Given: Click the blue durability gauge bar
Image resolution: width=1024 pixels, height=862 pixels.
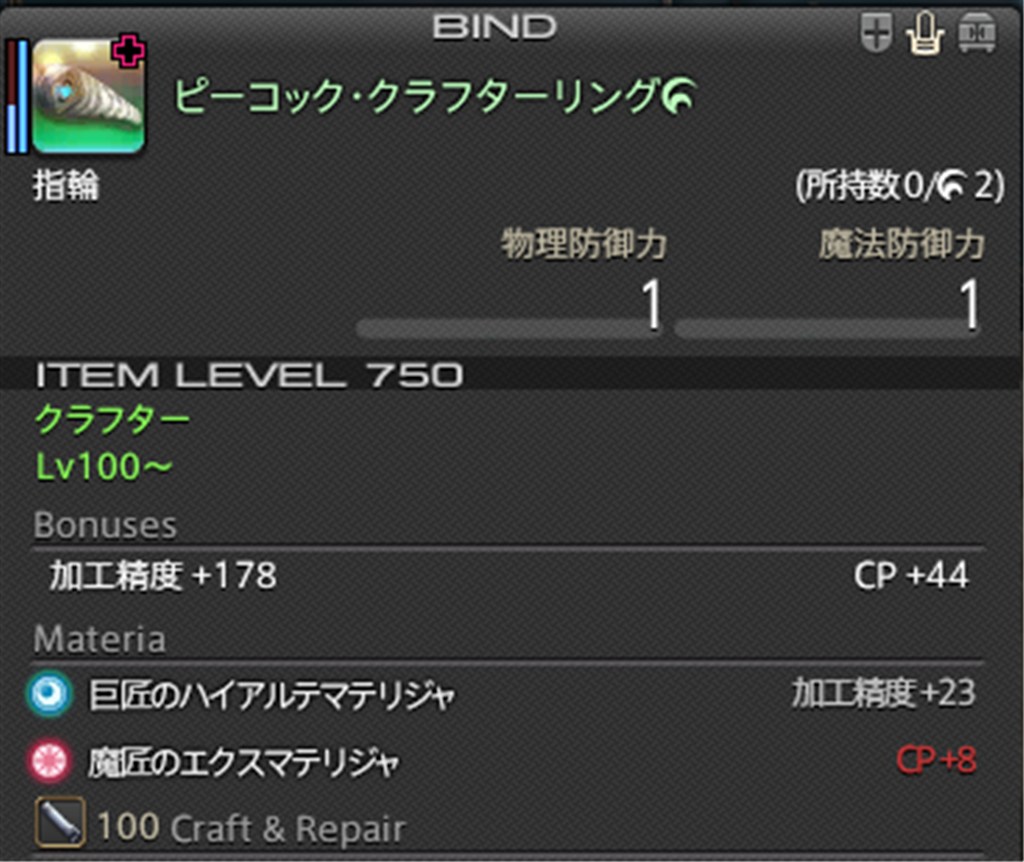Looking at the screenshot, I should point(22,96).
